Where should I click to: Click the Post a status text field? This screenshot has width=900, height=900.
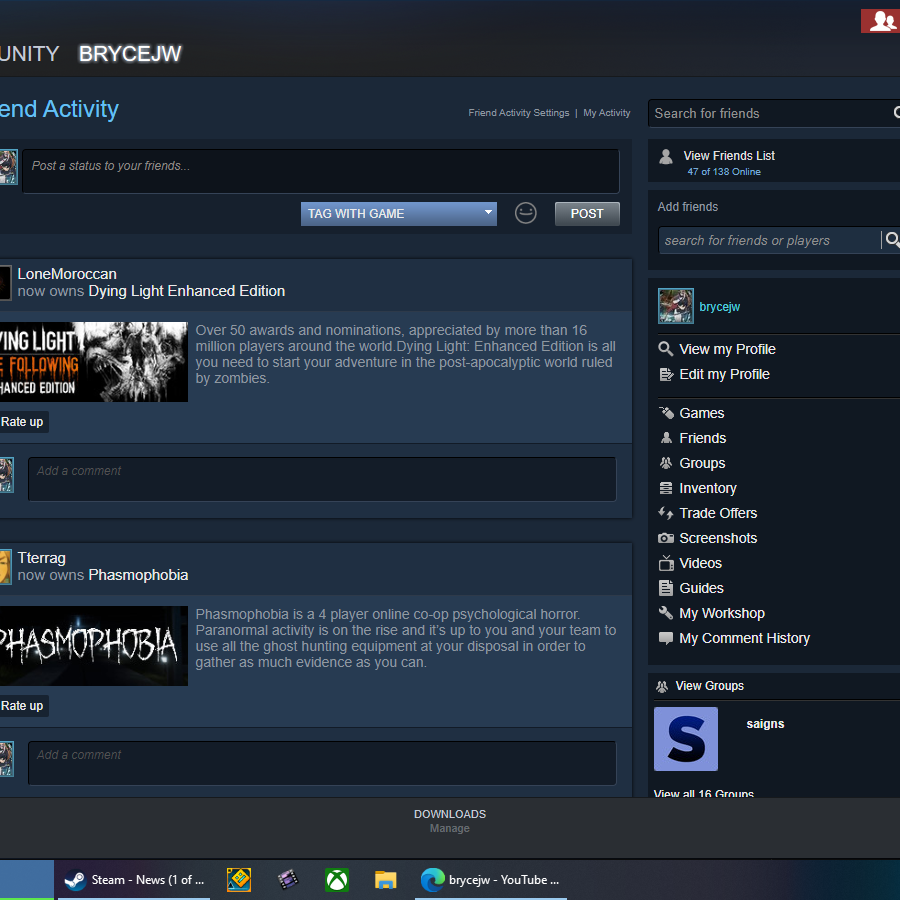(320, 171)
